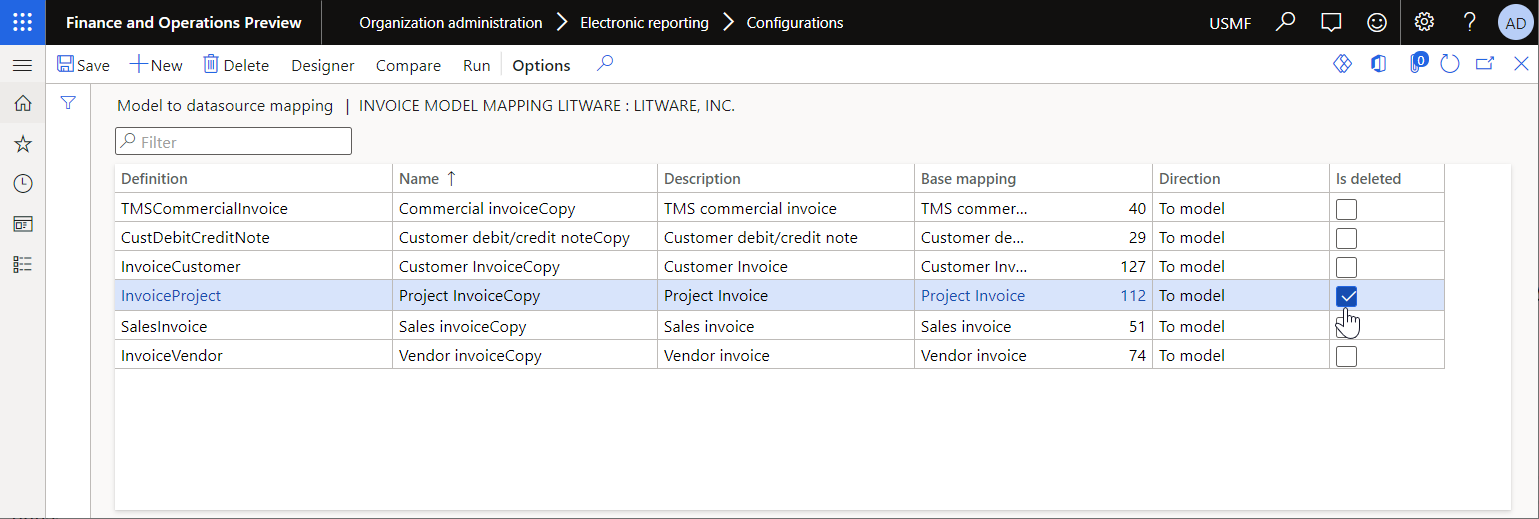Search using the top bar magnifier
1539x519 pixels.
click(x=1286, y=22)
